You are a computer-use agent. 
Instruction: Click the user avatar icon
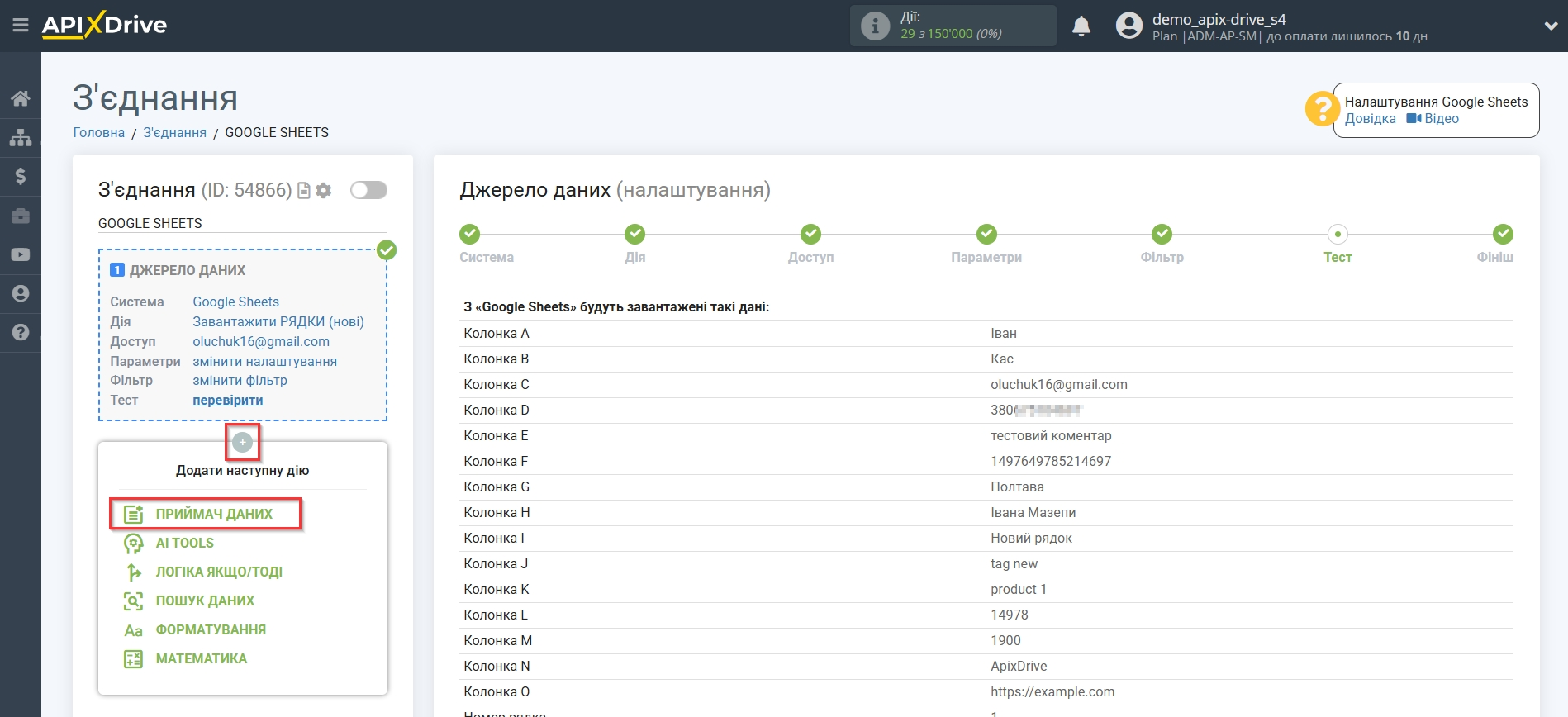(x=1128, y=26)
